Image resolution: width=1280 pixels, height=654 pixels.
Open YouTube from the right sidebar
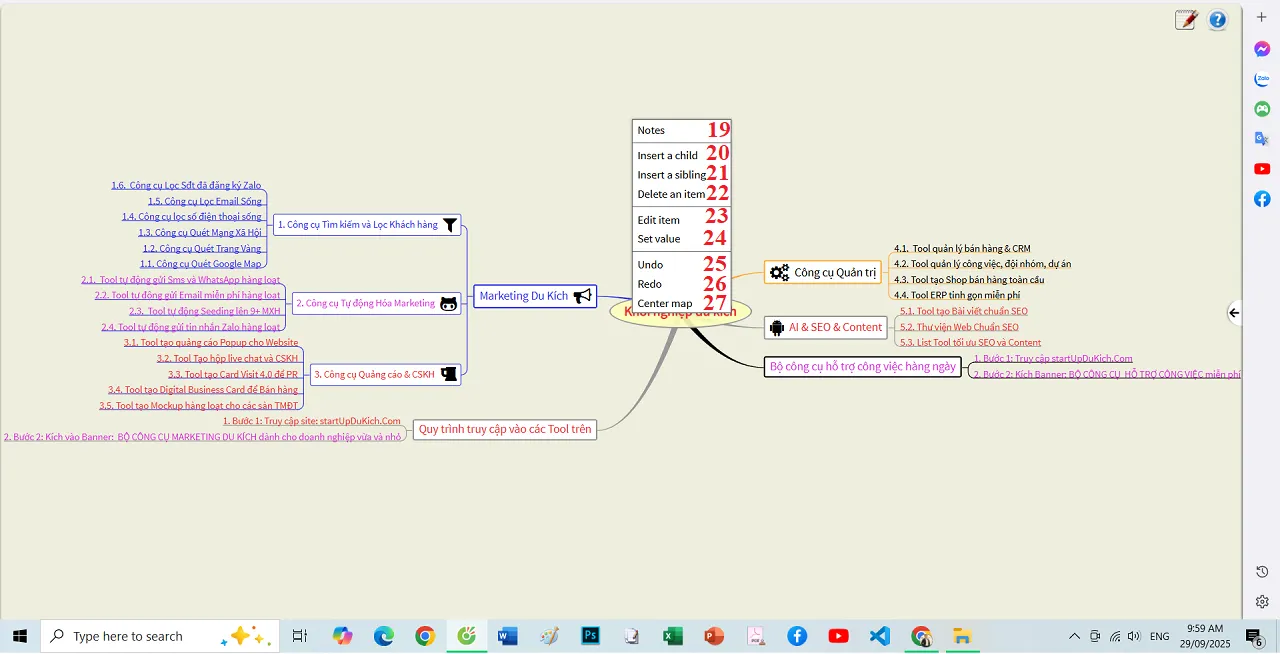1262,169
